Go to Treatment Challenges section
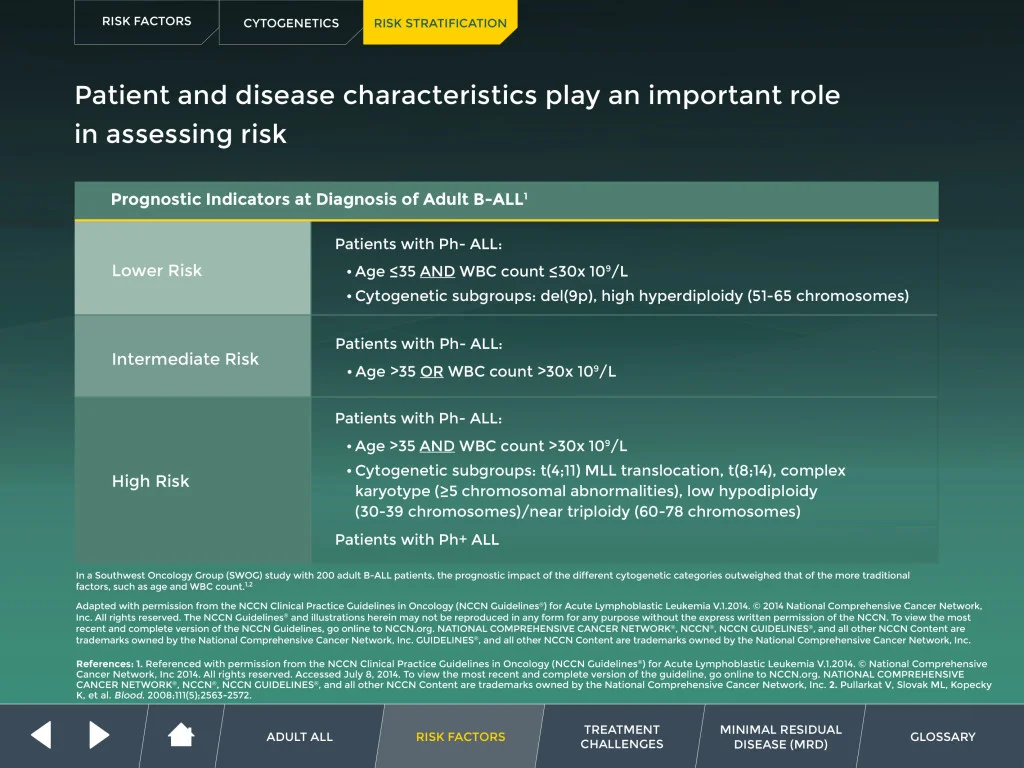Viewport: 1024px width, 768px height. [622, 737]
